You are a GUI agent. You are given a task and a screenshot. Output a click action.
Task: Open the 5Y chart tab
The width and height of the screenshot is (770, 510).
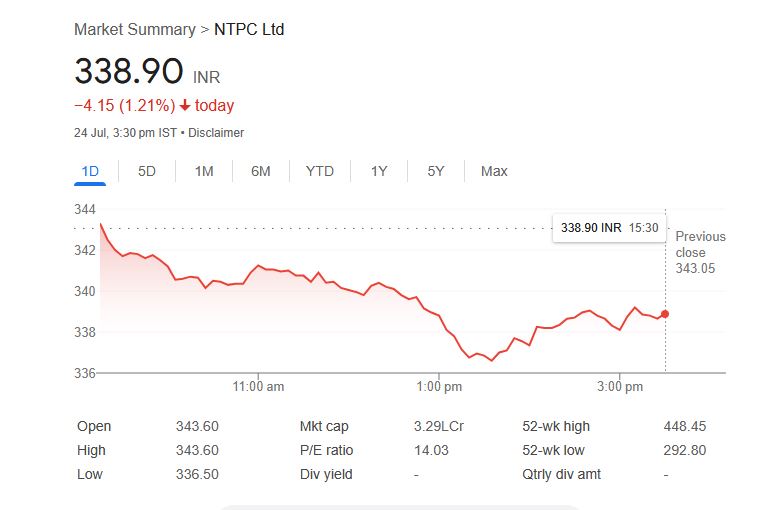[436, 171]
